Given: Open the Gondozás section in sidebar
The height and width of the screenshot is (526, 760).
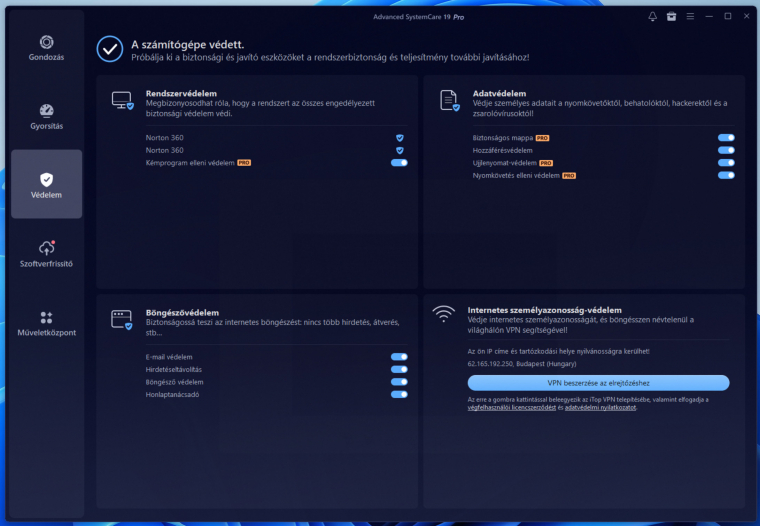Looking at the screenshot, I should point(46,47).
